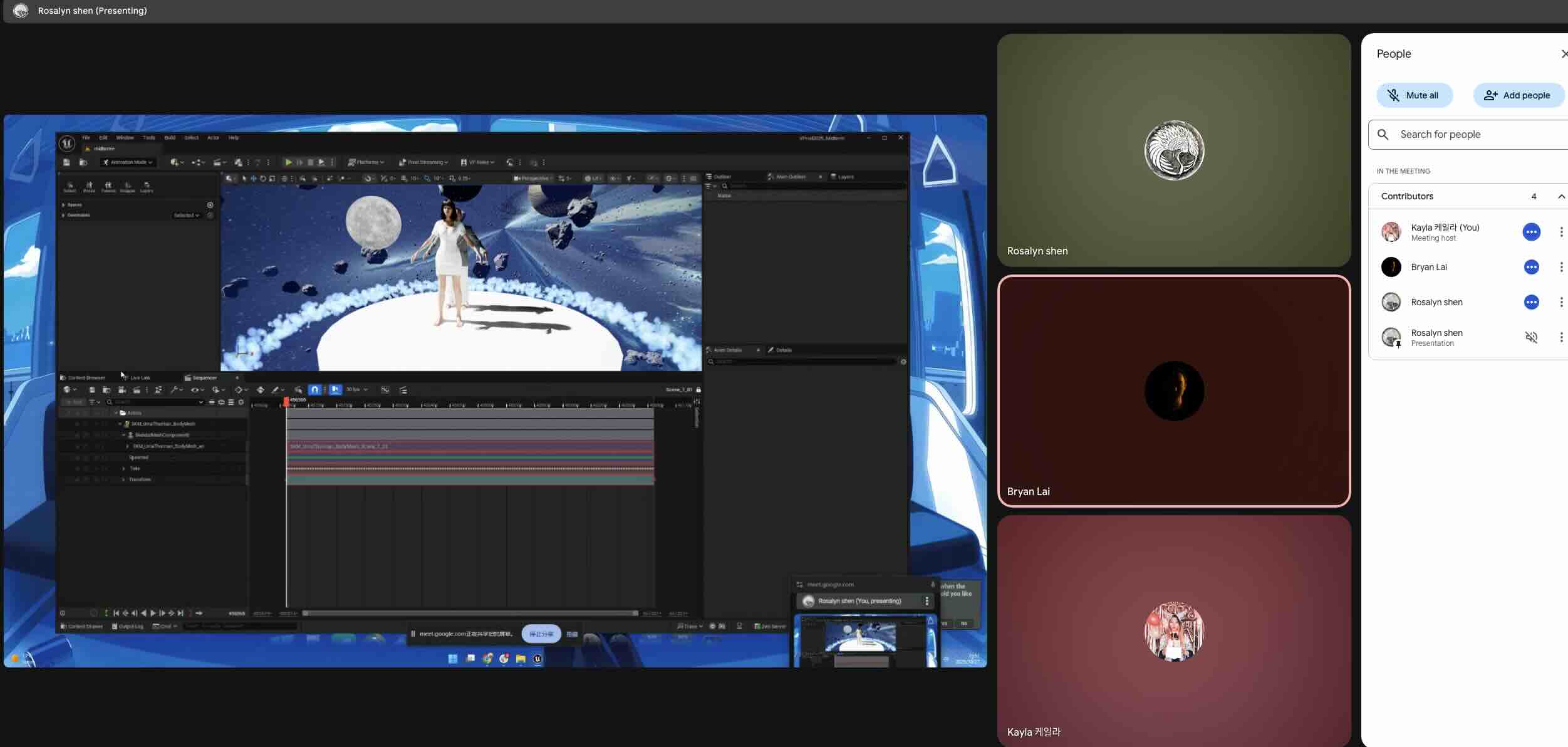Open the three-dot options menu for Kayla 케일라
This screenshot has width=1568, height=747.
click(x=1561, y=232)
